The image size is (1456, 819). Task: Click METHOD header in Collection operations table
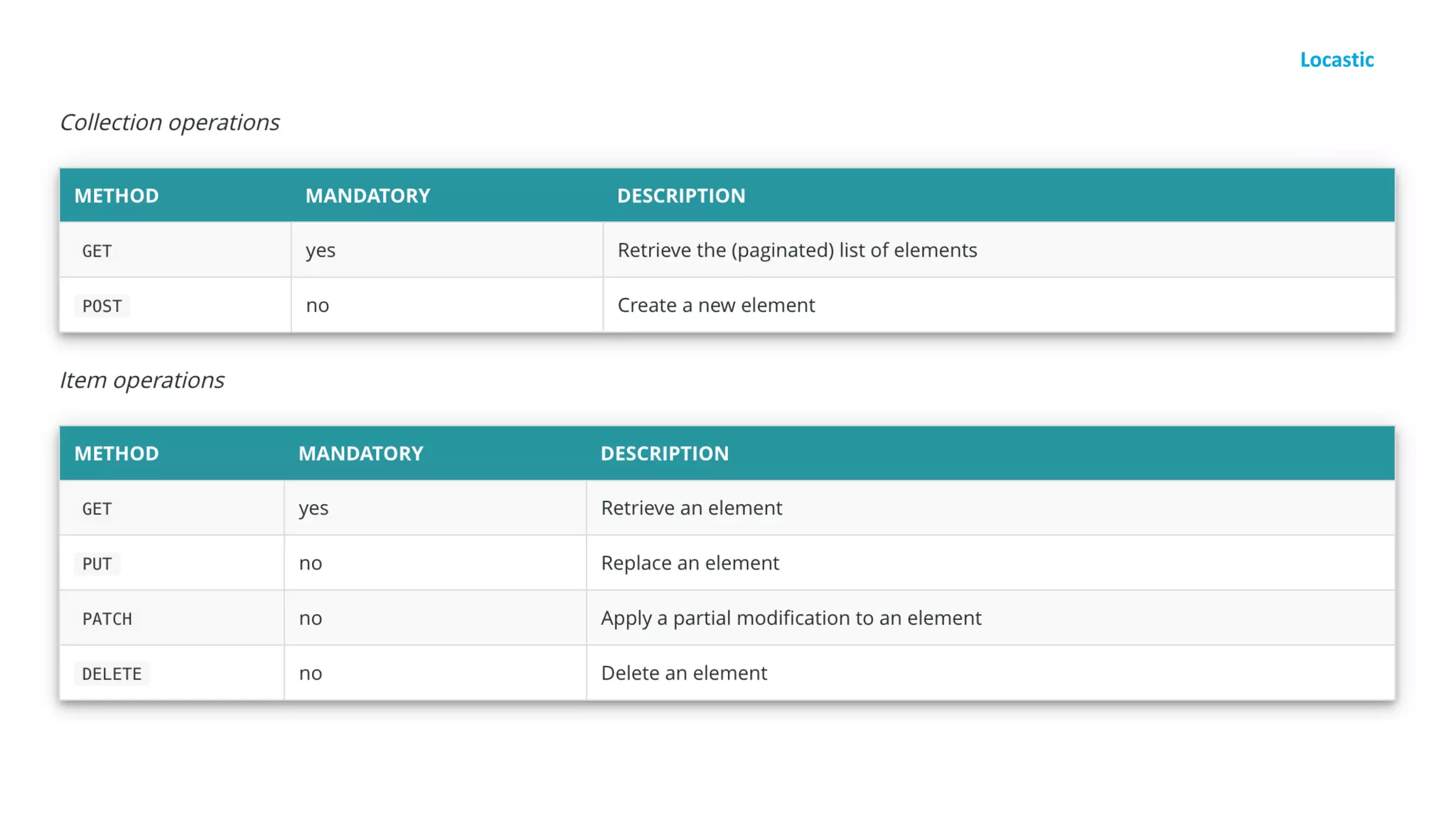click(117, 196)
